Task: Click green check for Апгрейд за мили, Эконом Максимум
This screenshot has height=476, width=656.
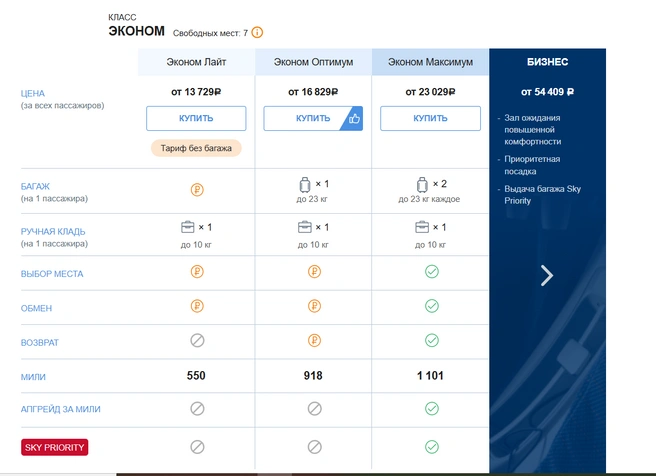Action: coord(432,409)
